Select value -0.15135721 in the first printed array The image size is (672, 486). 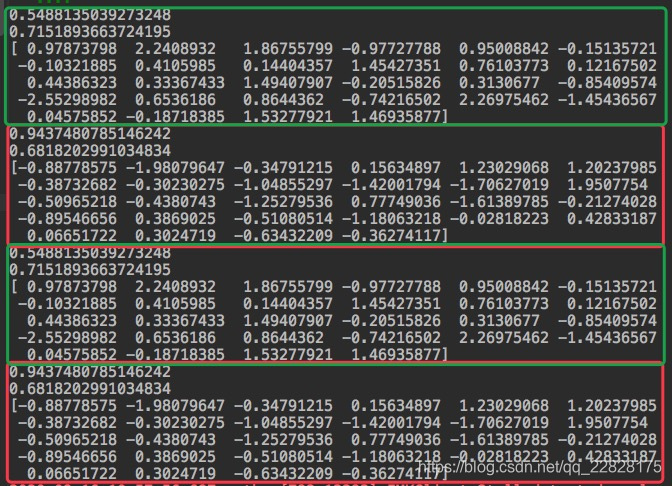(607, 48)
